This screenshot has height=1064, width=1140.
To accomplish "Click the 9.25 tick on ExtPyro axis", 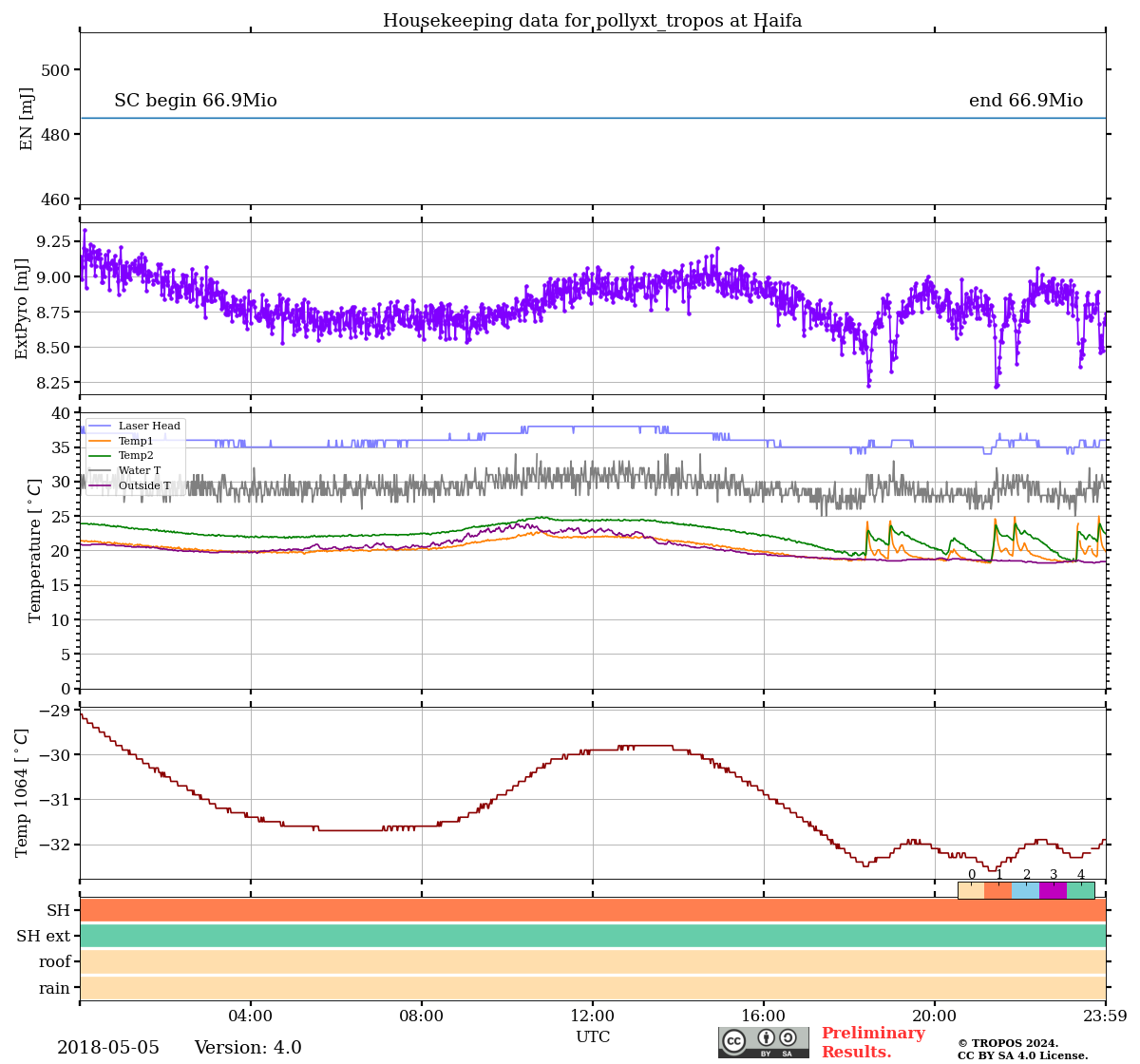I will point(52,241).
